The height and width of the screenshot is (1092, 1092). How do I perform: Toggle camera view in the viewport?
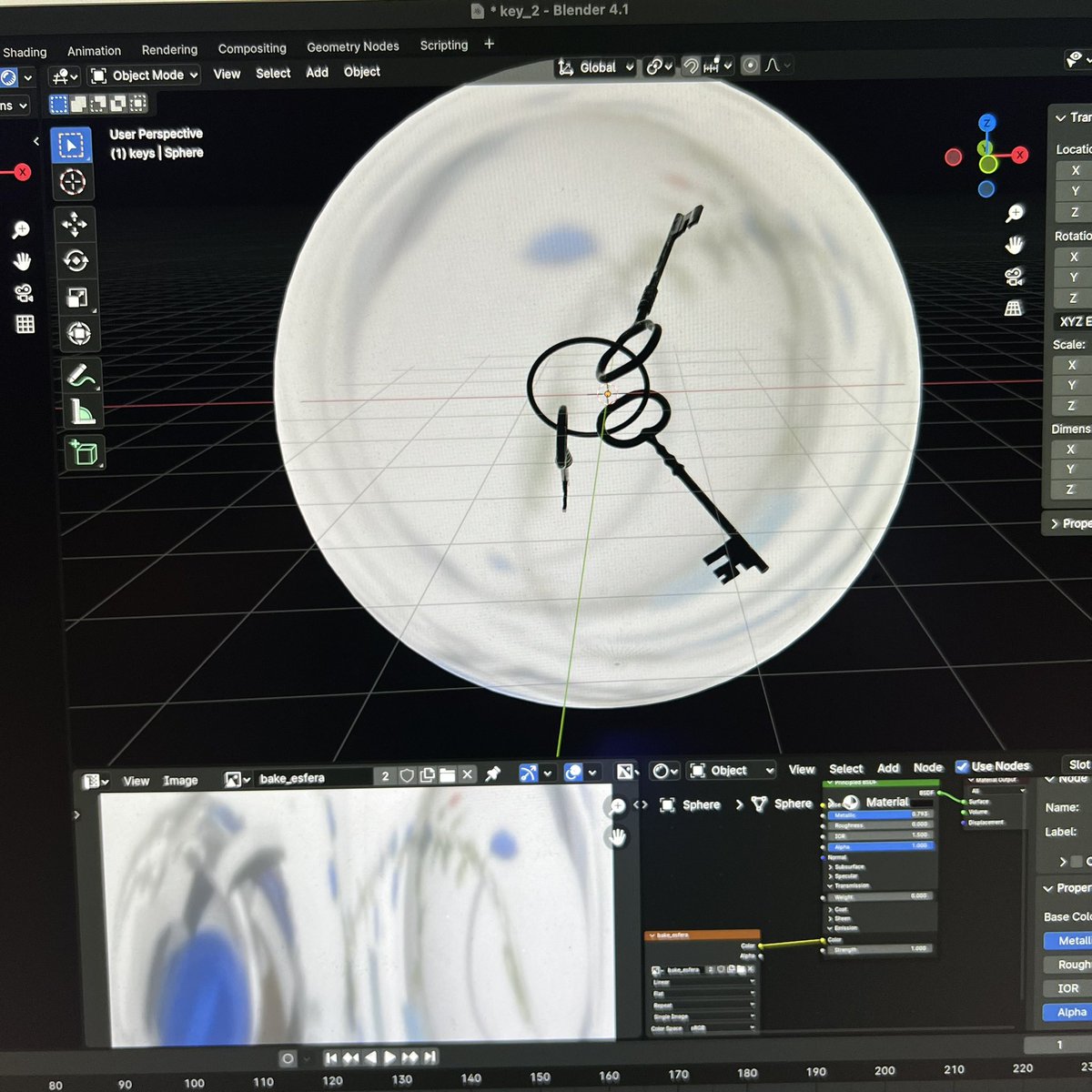(1014, 277)
